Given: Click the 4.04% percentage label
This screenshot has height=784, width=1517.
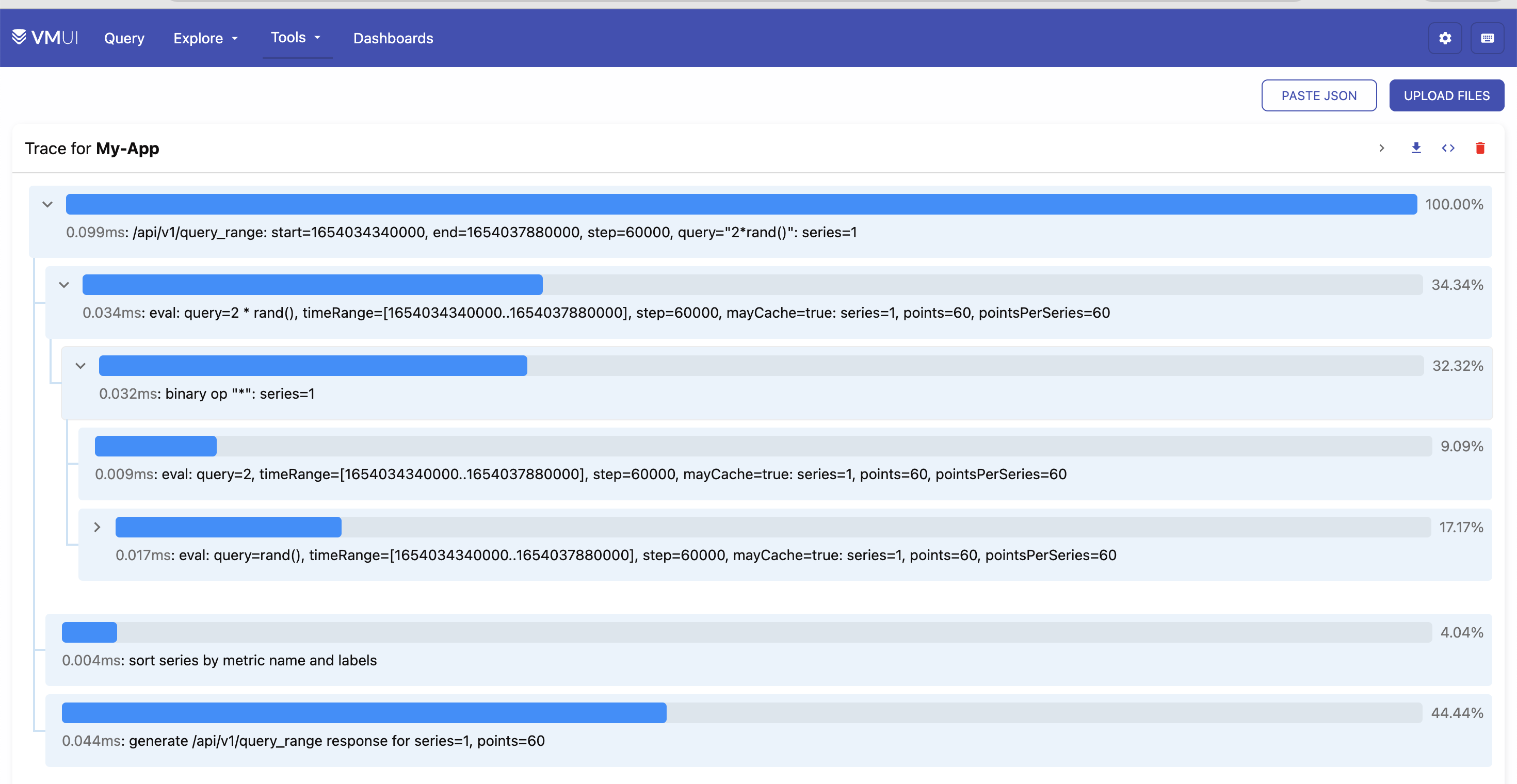Looking at the screenshot, I should coord(1462,632).
